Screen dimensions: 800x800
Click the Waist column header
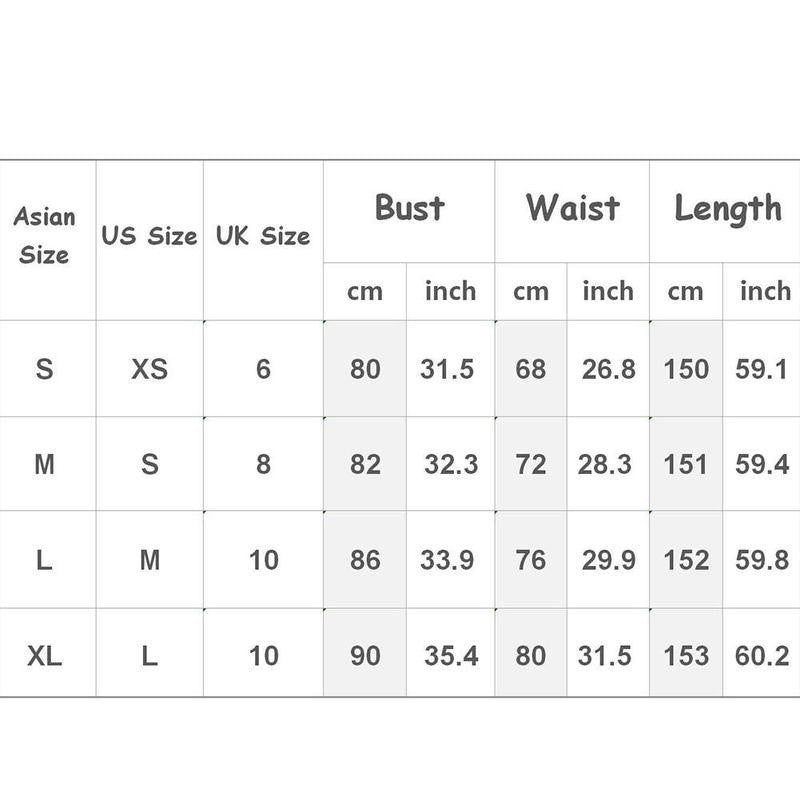tap(572, 212)
